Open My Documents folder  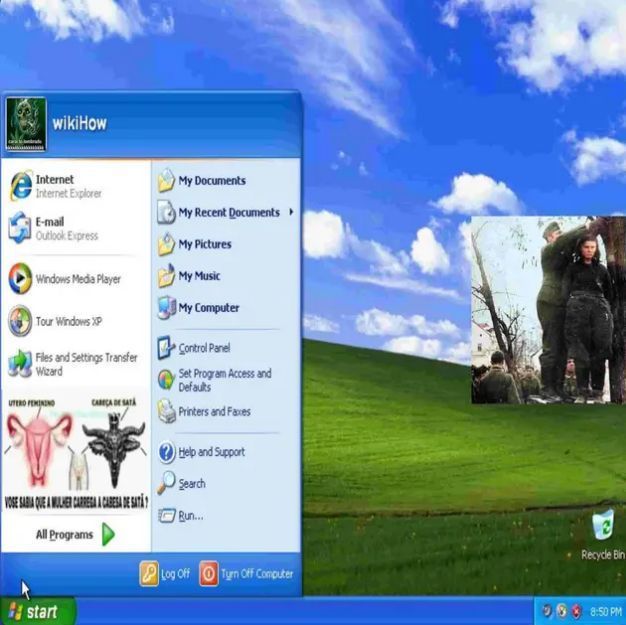tap(210, 181)
